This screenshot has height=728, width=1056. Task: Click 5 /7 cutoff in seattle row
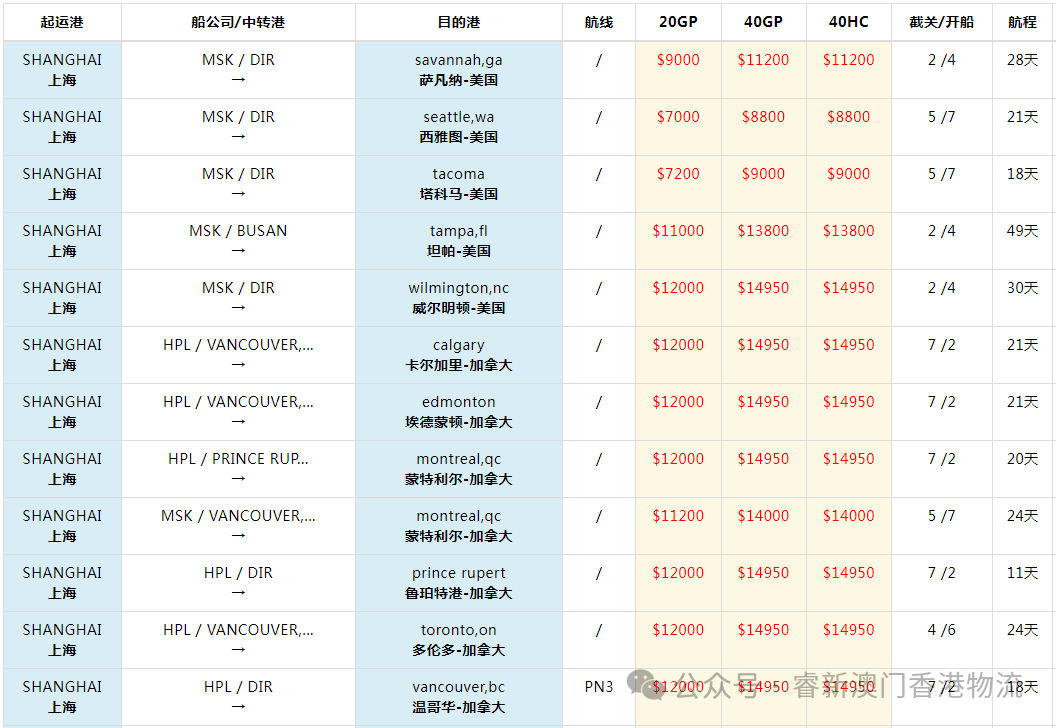point(942,117)
